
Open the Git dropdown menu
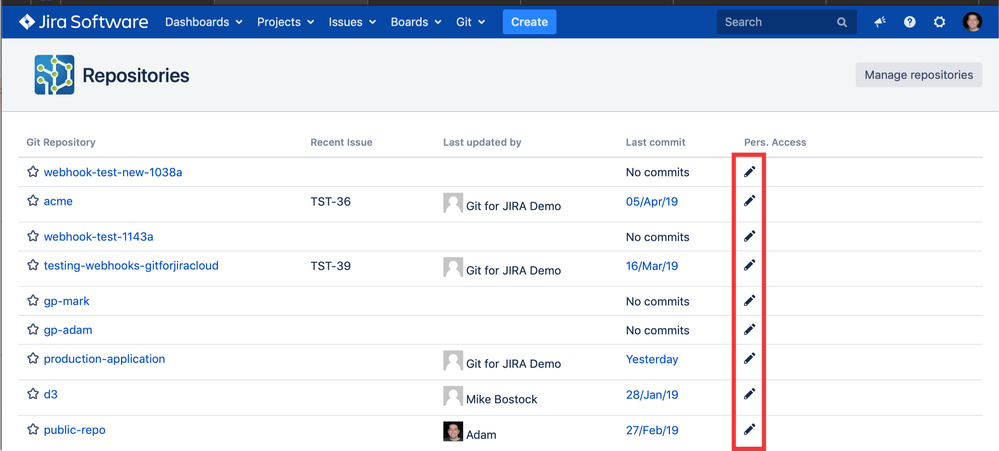(x=471, y=22)
